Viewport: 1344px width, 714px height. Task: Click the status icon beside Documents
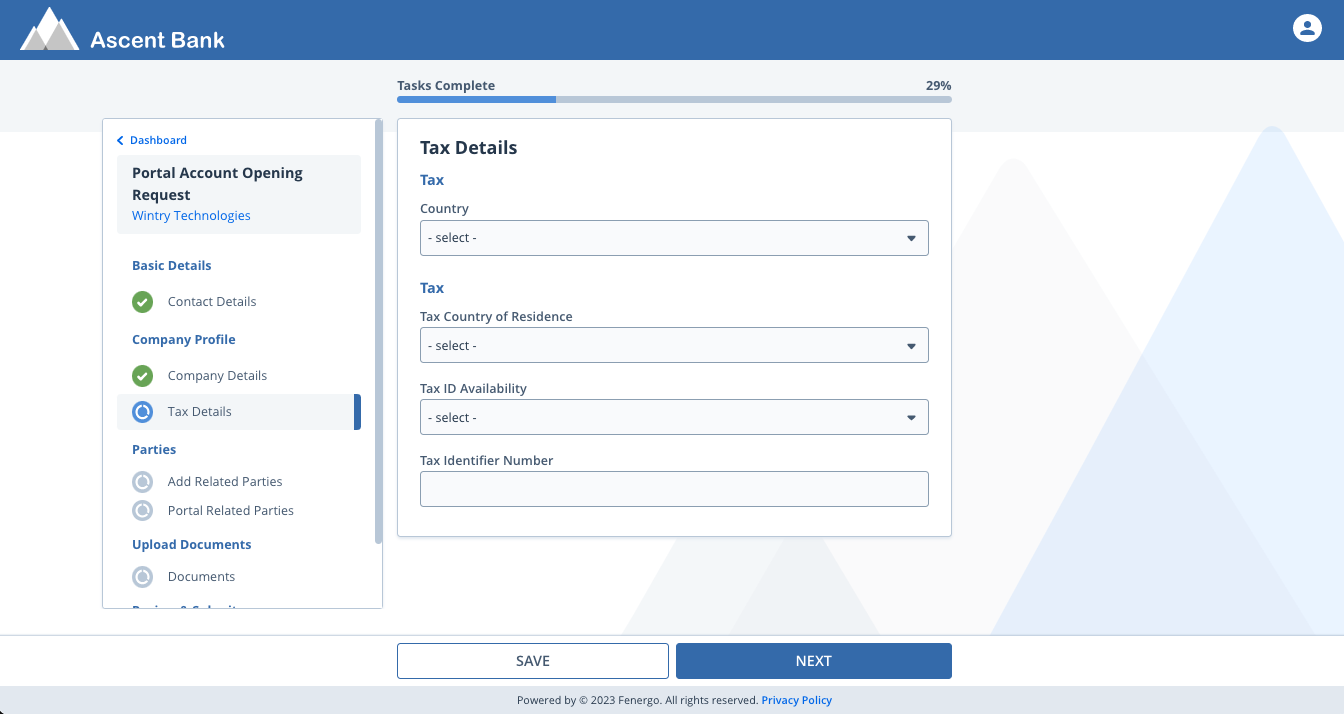143,577
